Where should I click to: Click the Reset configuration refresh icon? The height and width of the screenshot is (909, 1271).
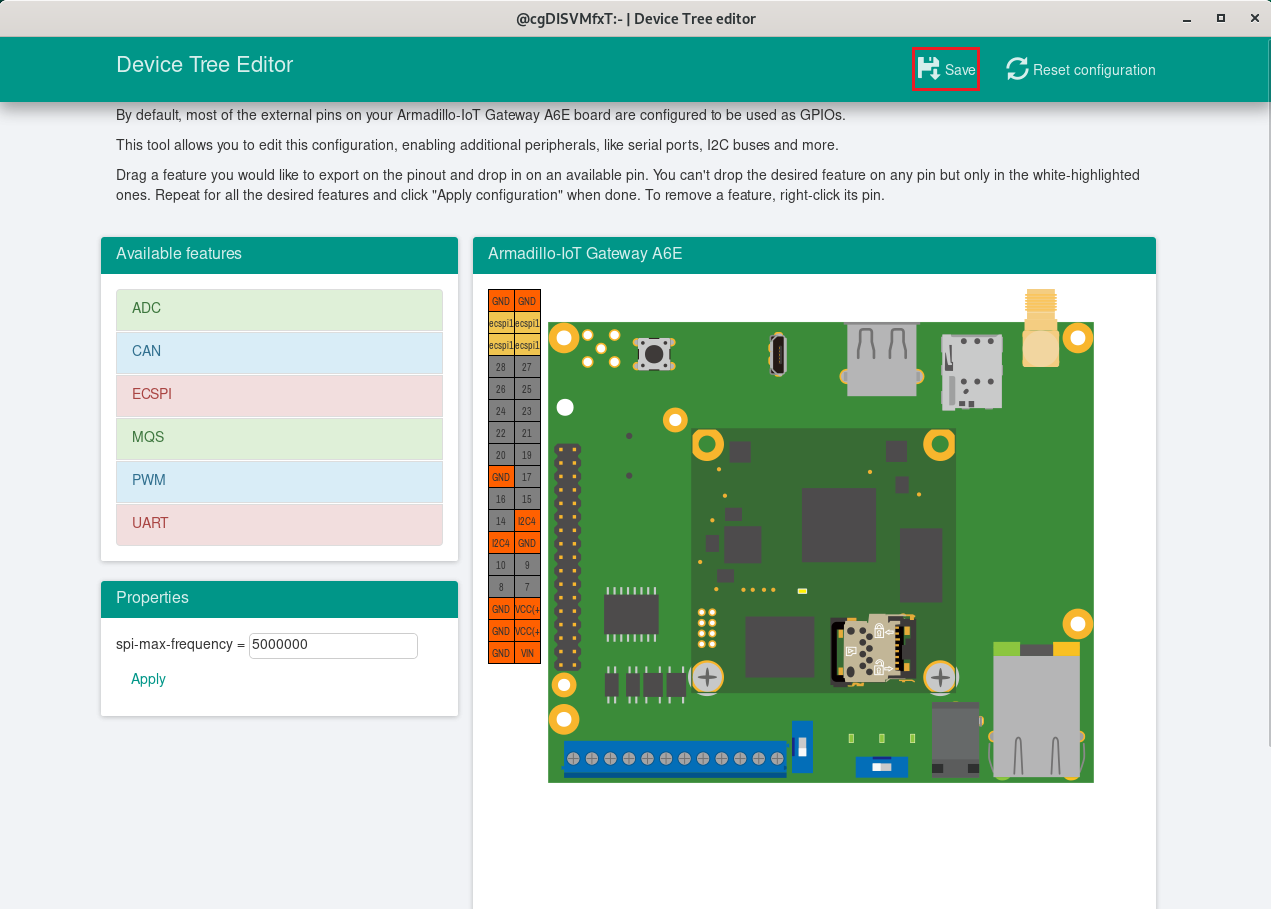pyautogui.click(x=1017, y=69)
